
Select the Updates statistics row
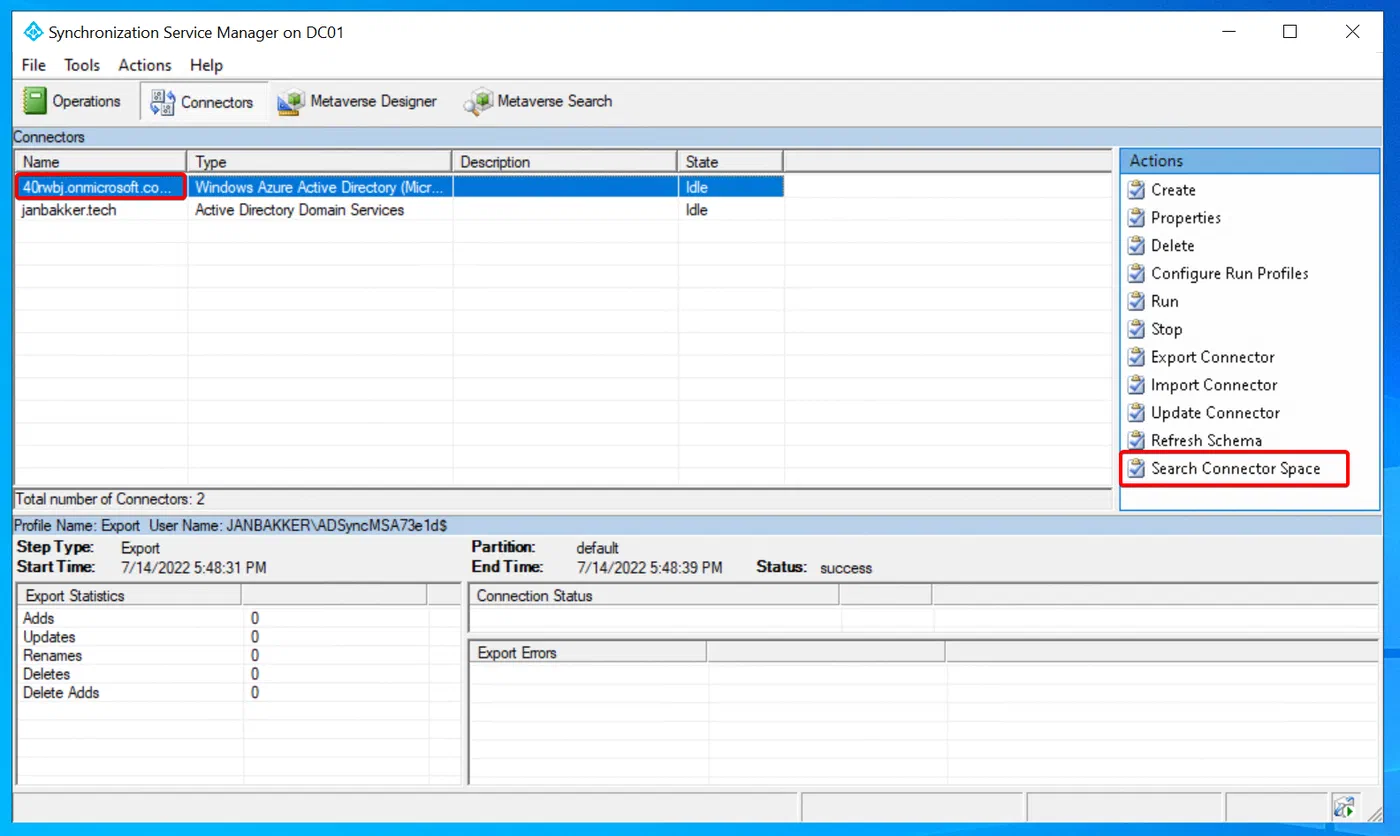click(238, 637)
